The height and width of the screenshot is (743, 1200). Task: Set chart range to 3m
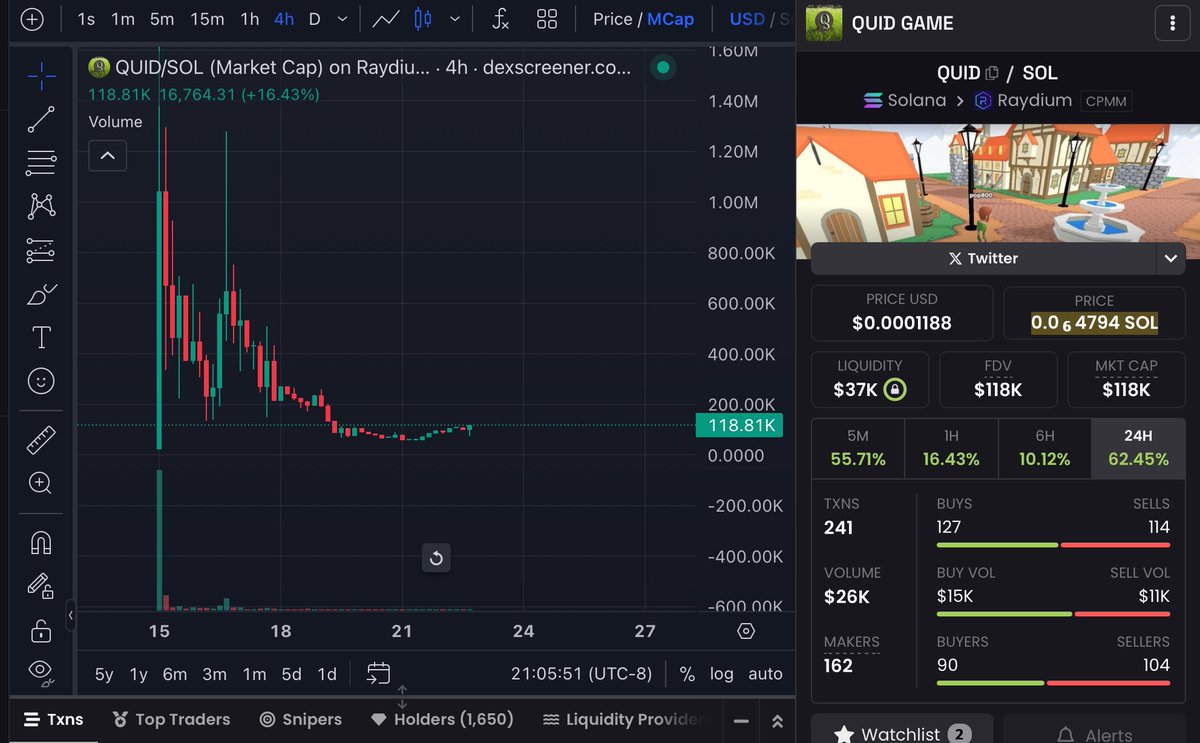(x=215, y=674)
